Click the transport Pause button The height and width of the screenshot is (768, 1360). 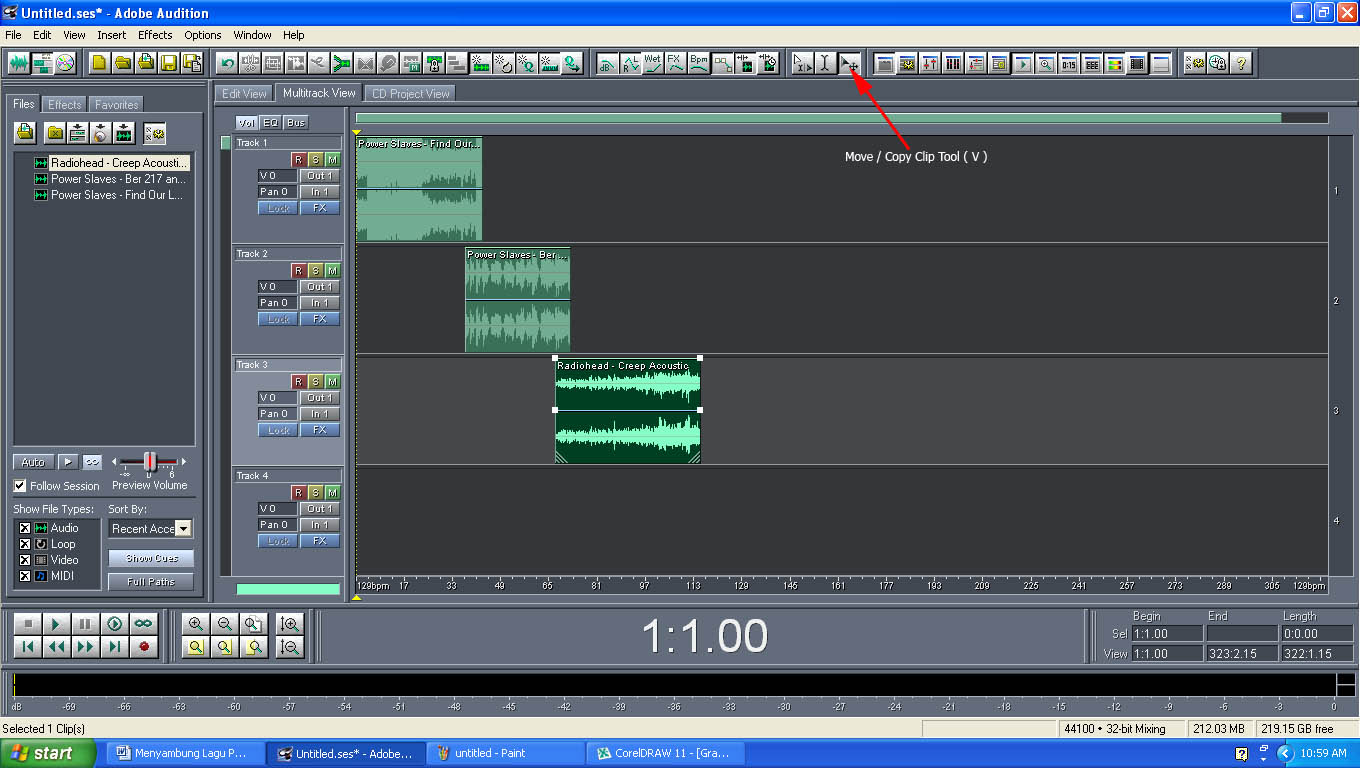pos(85,624)
